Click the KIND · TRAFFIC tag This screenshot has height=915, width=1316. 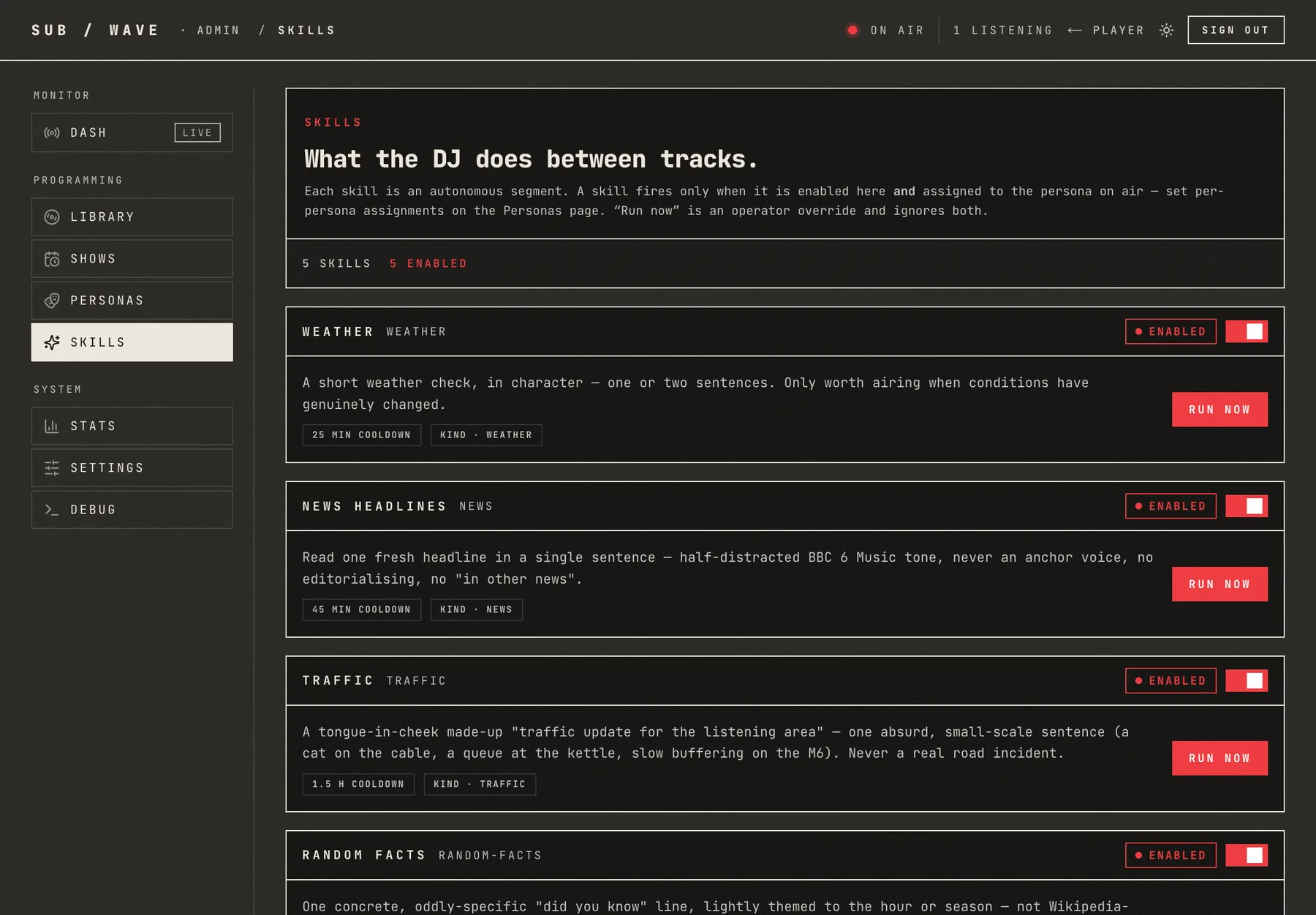(480, 784)
